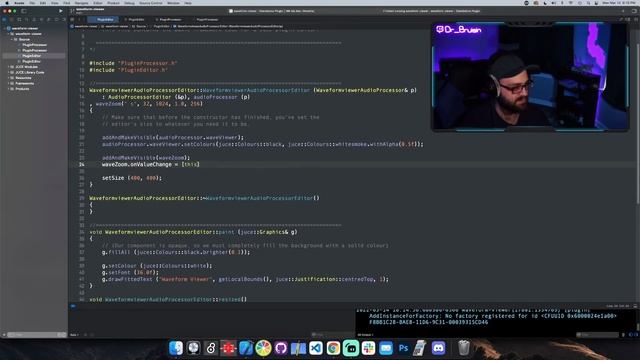The width and height of the screenshot is (640, 360).
Task: Expand the Frameworks group
Action: click(9, 83)
